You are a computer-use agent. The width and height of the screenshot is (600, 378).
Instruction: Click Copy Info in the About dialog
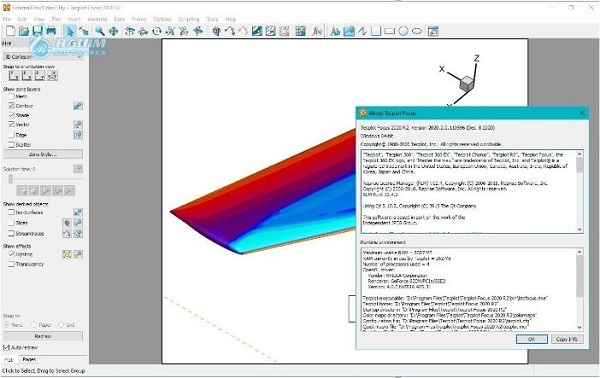(566, 339)
